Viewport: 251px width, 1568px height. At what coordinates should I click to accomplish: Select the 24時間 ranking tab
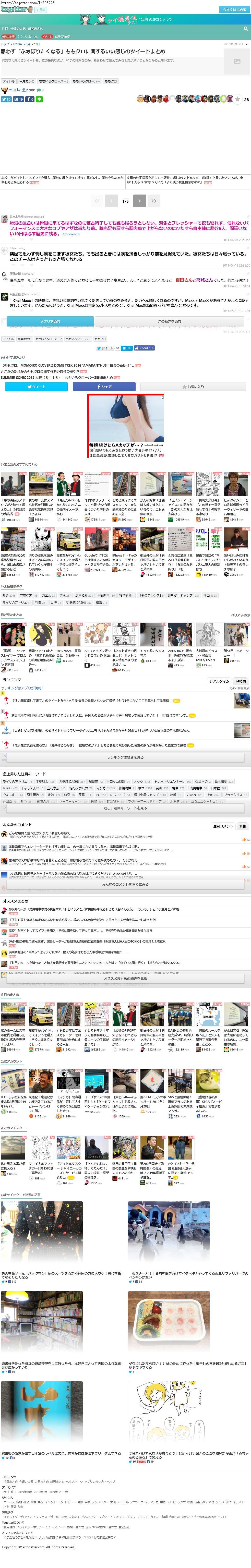coord(241,681)
